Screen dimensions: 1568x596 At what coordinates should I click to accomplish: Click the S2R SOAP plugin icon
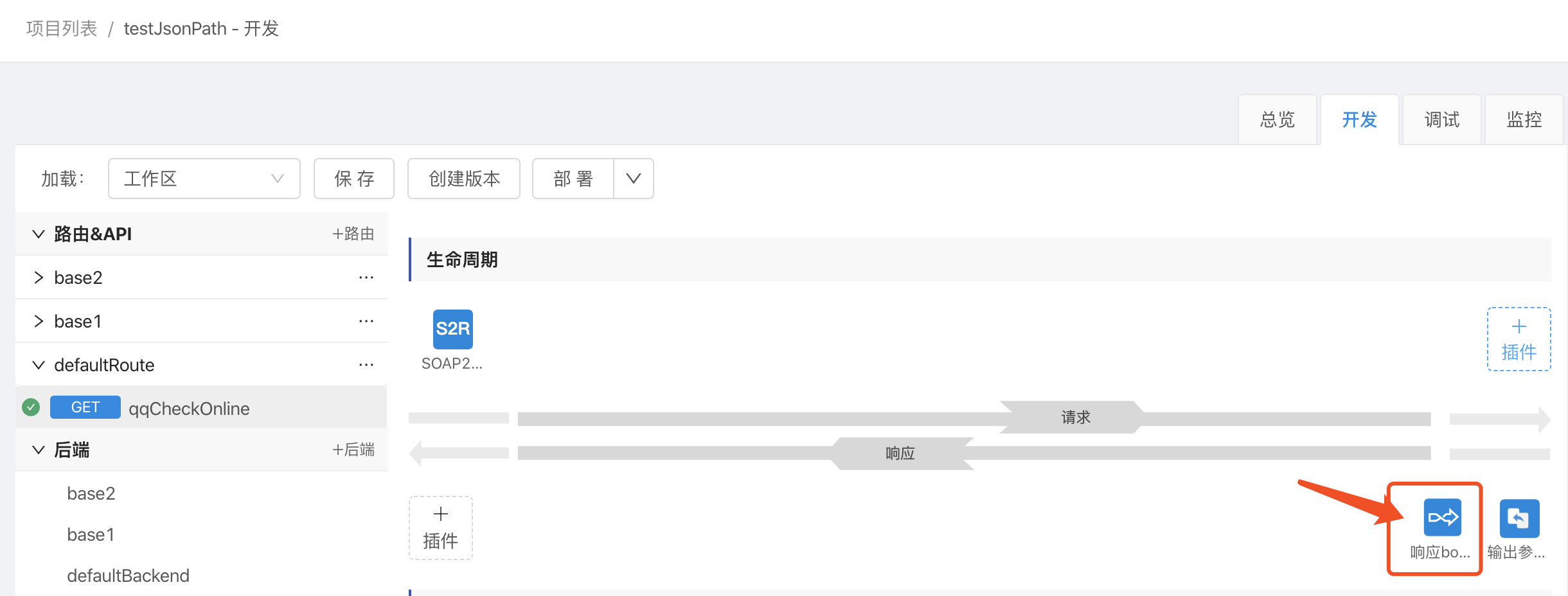coord(452,329)
